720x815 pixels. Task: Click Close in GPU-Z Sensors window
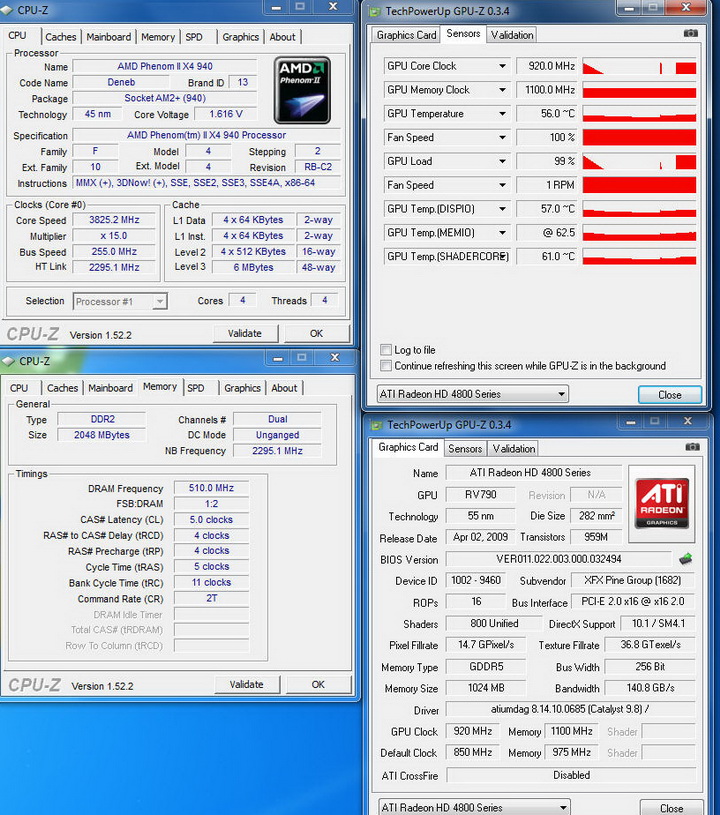[670, 395]
